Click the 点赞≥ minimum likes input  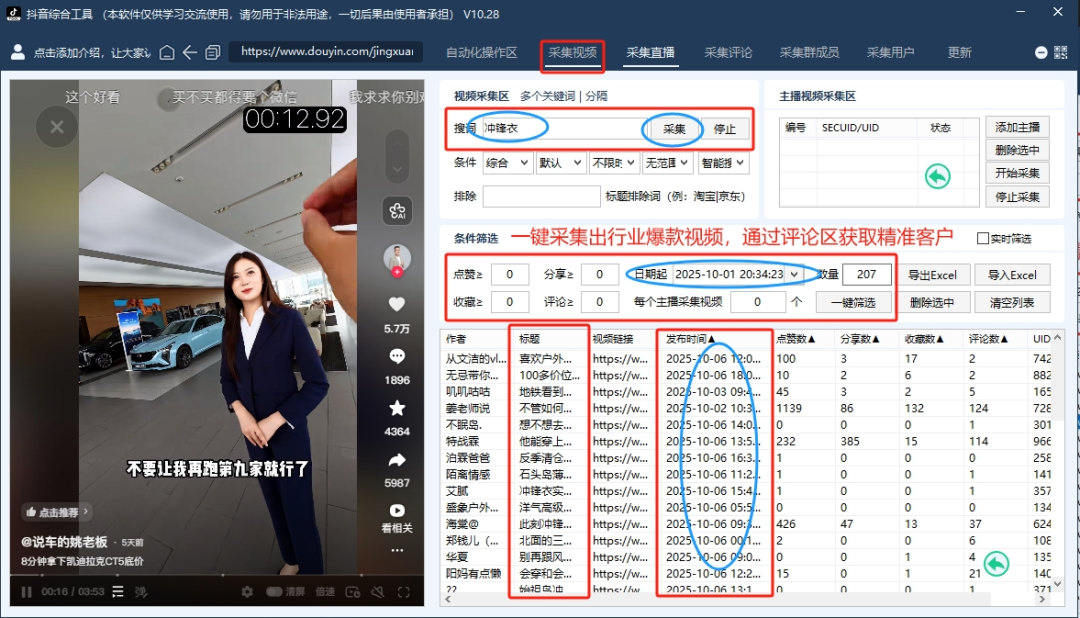coord(510,274)
